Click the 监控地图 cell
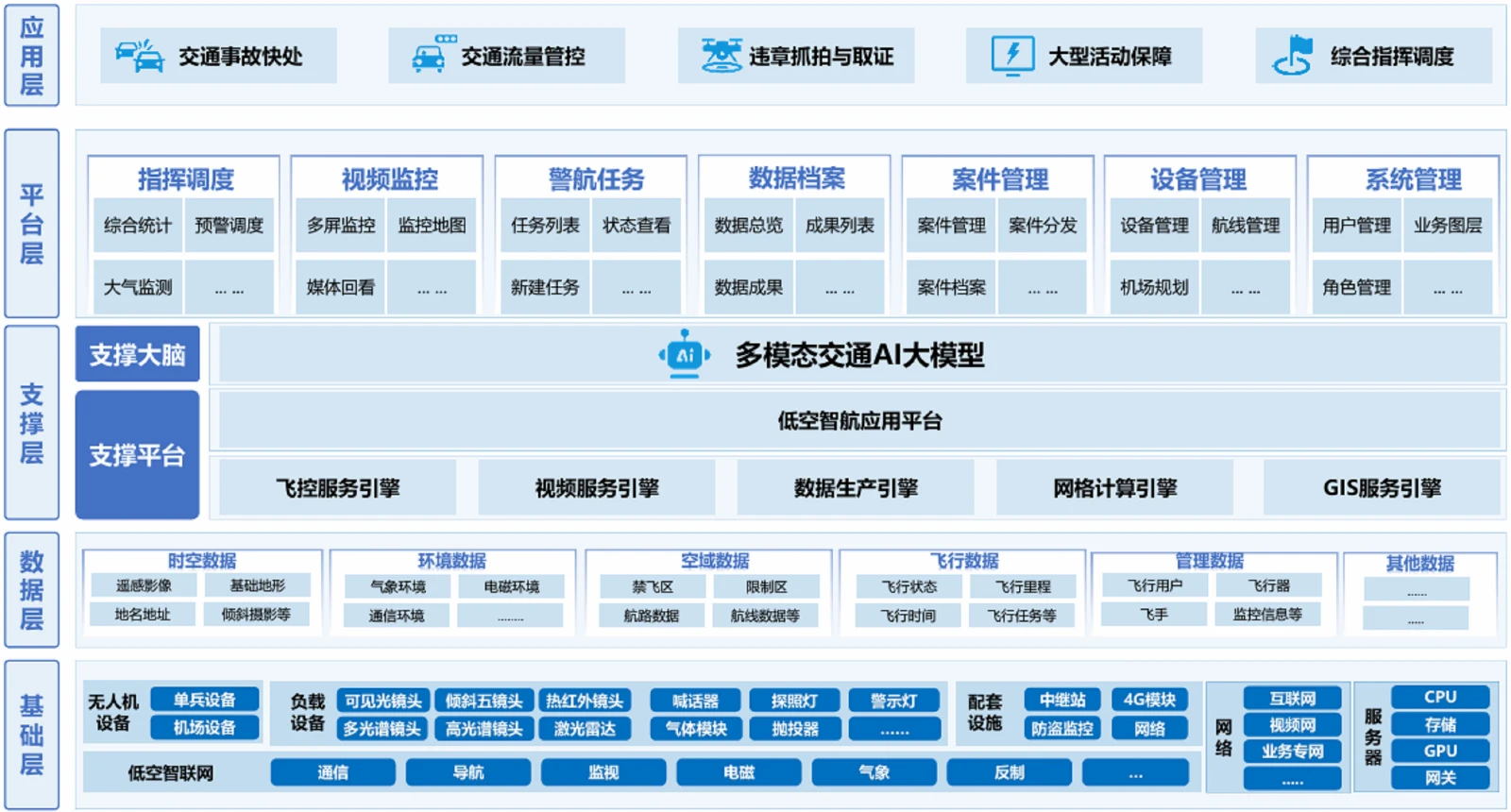The height and width of the screenshot is (812, 1511). (x=433, y=226)
